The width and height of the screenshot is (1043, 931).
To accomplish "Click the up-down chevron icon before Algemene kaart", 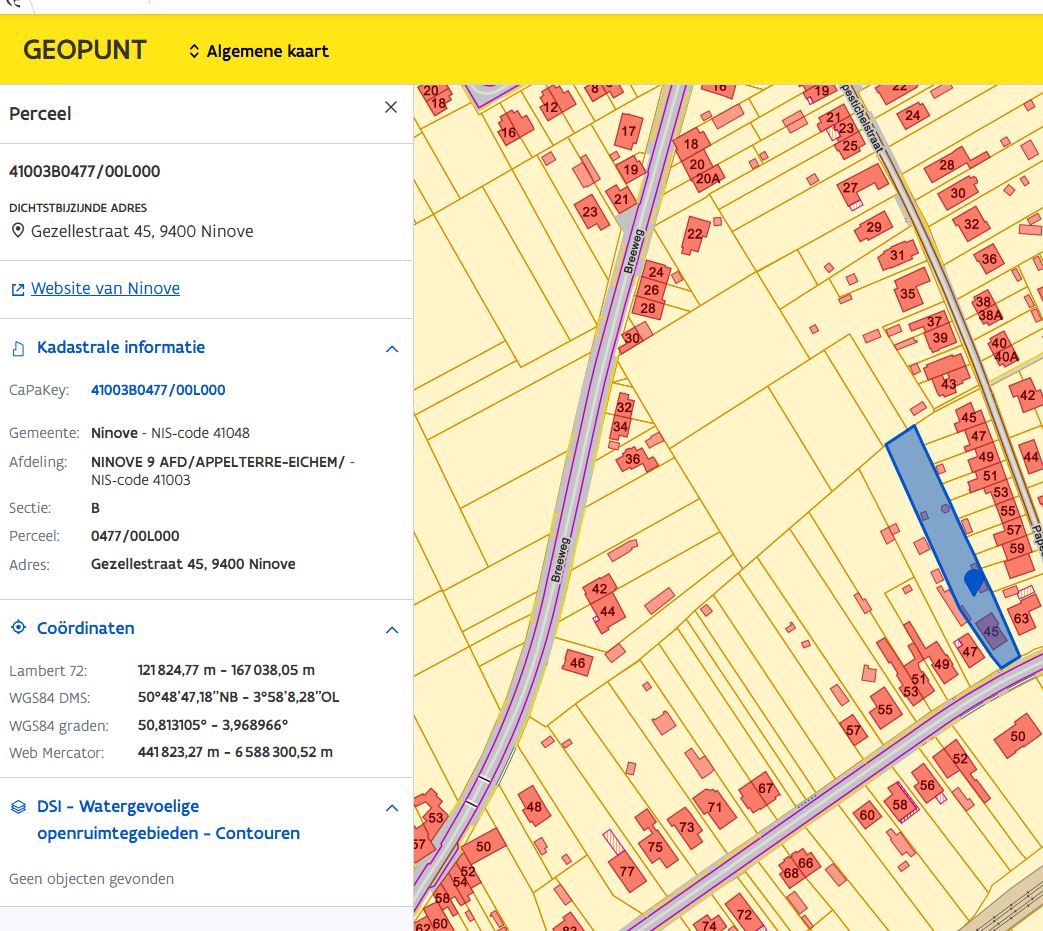I will click(194, 51).
